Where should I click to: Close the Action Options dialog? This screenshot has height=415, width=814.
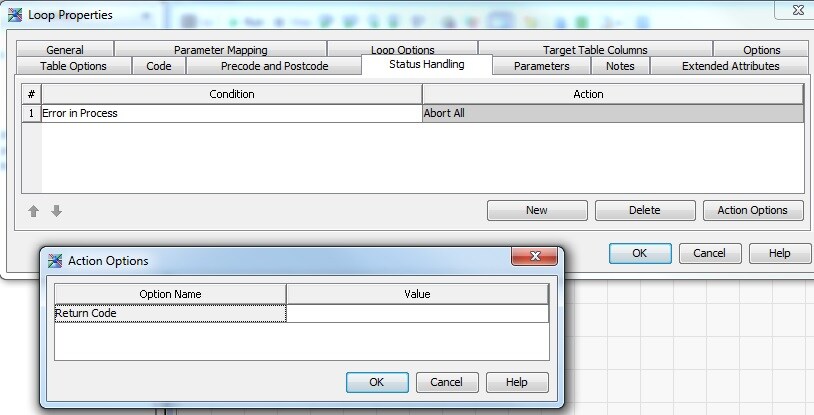[x=534, y=258]
